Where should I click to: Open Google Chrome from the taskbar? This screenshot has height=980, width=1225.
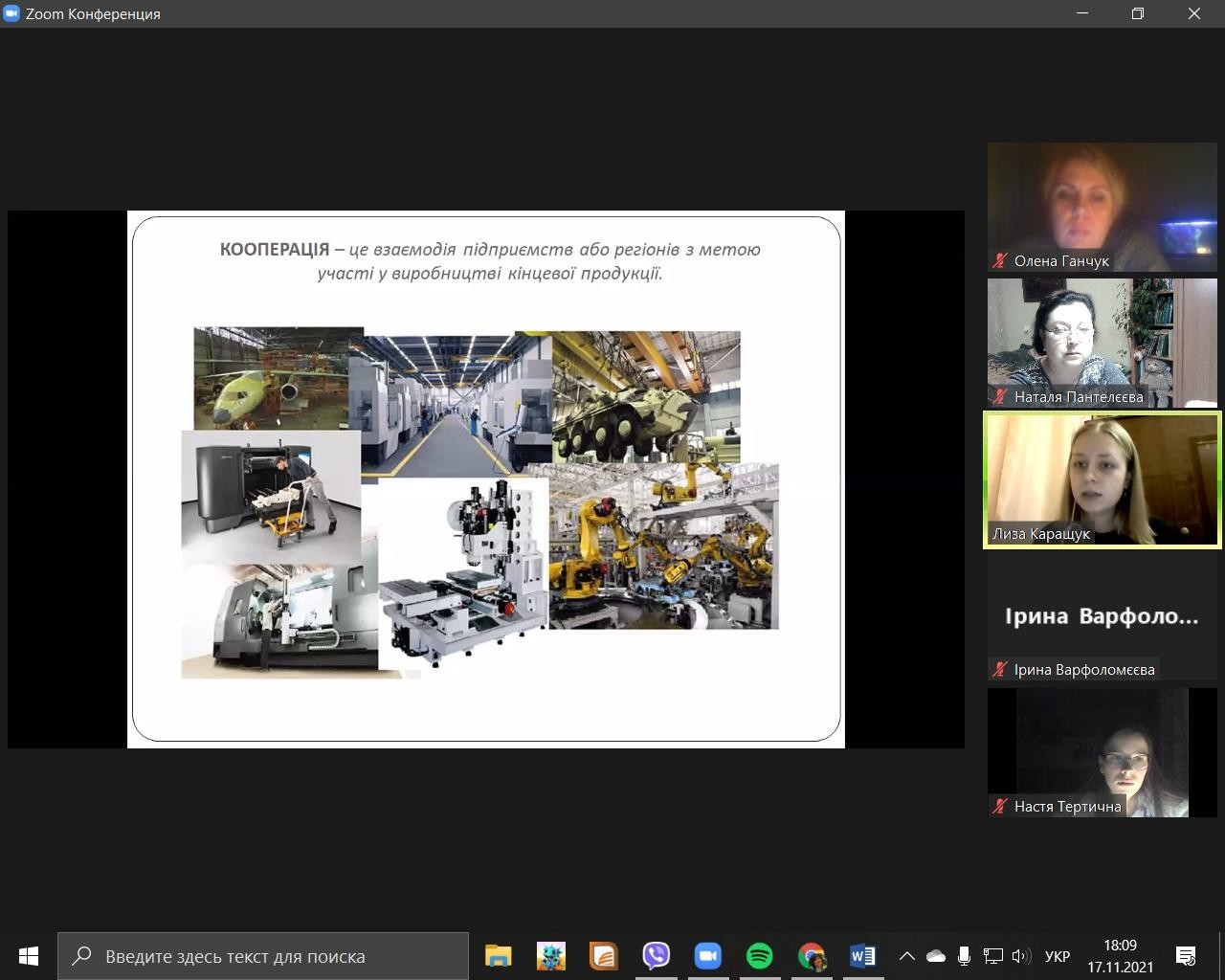click(812, 955)
